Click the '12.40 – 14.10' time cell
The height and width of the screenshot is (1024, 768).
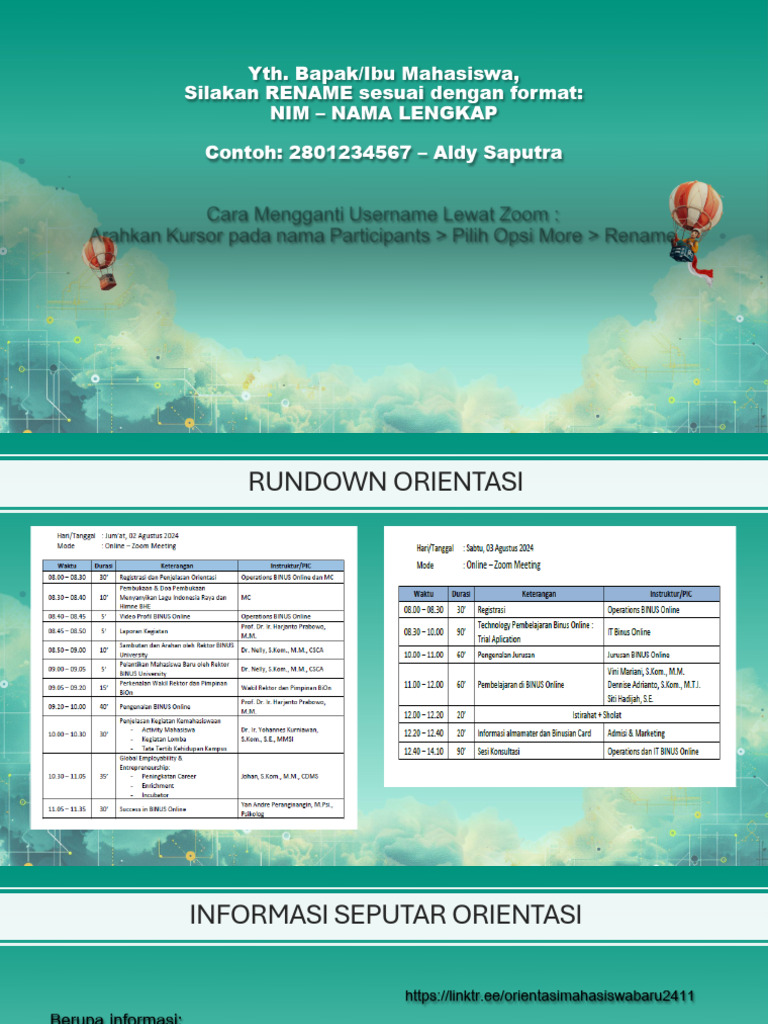(423, 752)
